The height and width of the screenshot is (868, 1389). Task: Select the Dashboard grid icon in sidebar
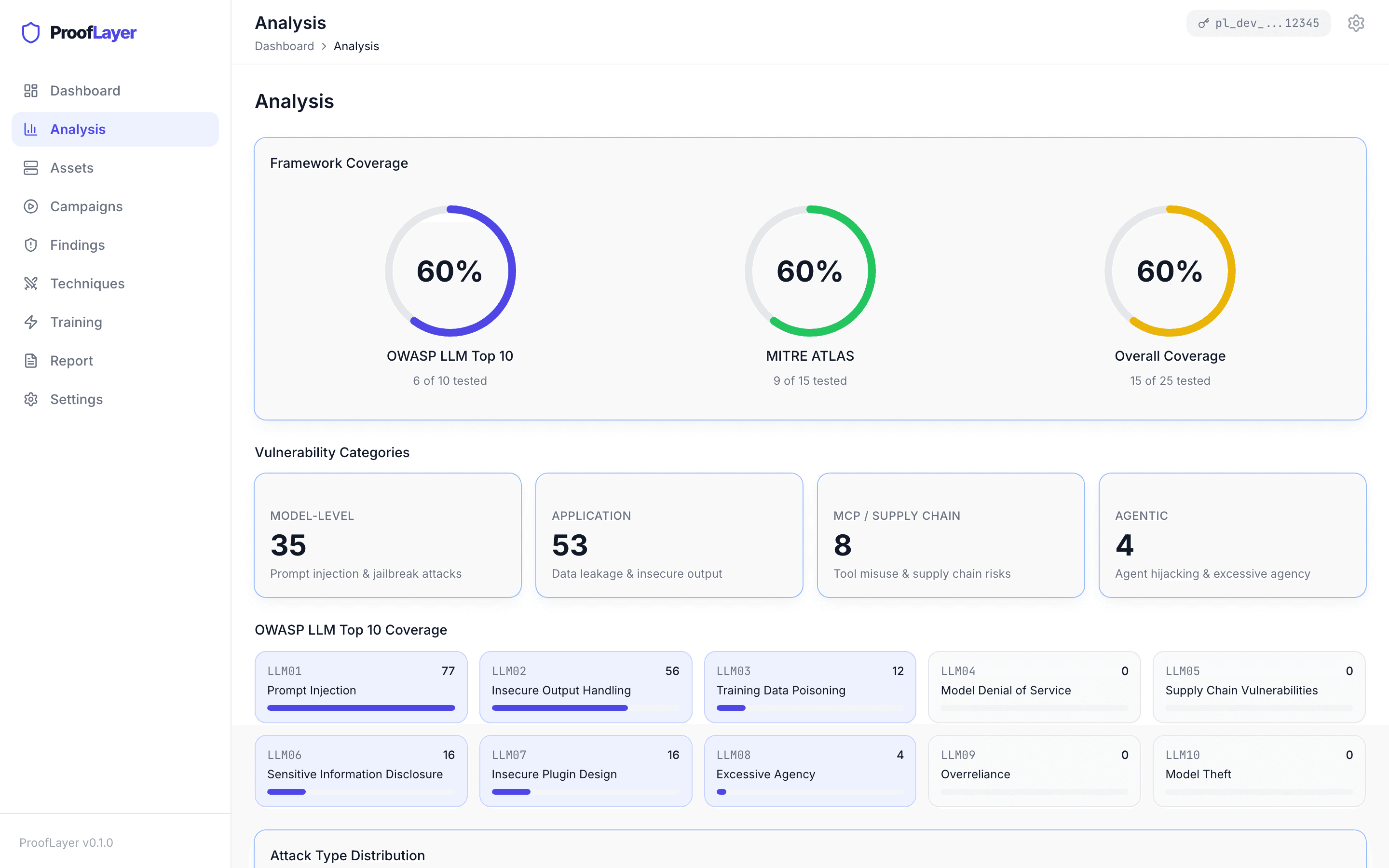30,90
